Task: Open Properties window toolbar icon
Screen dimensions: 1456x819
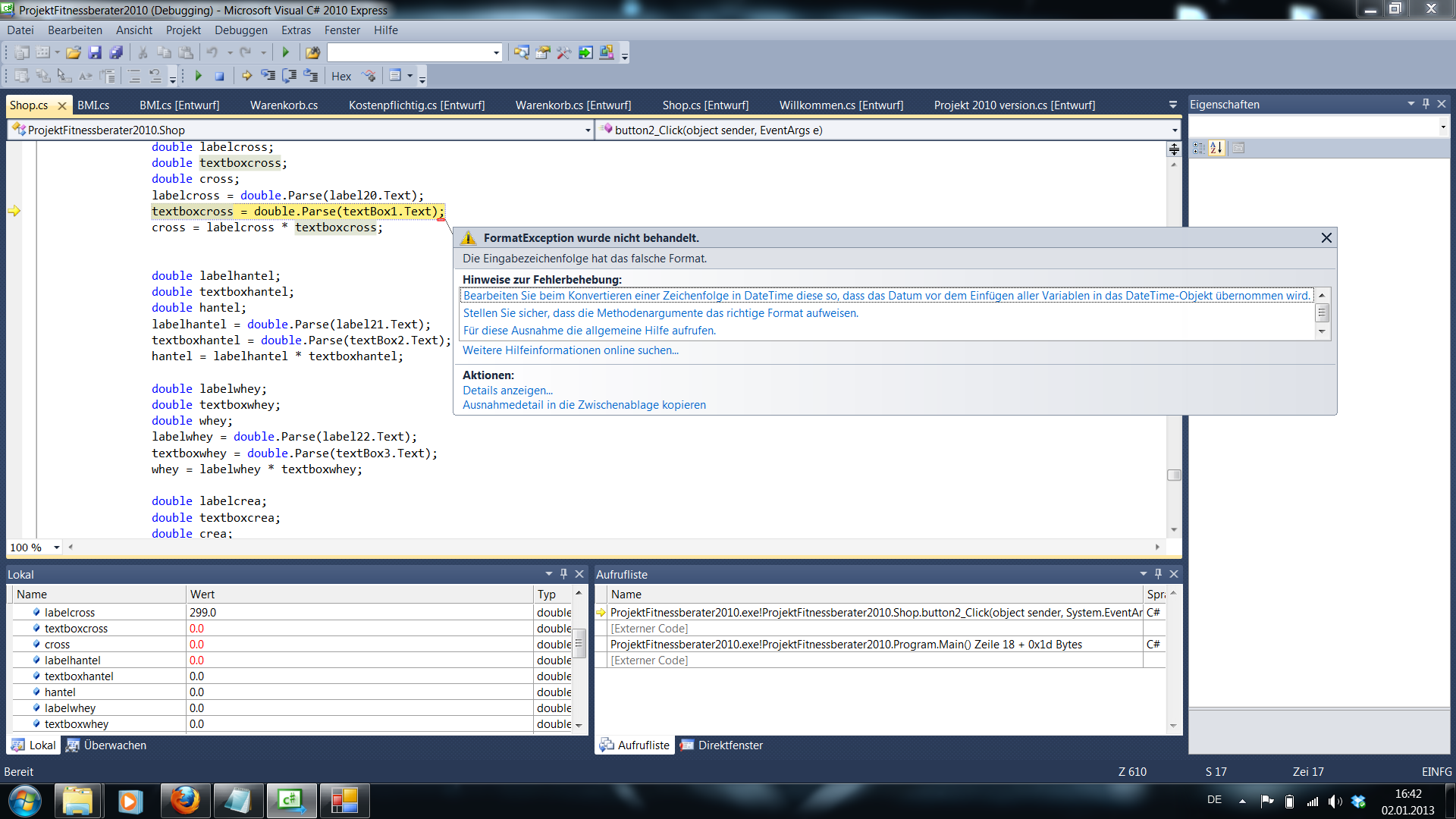Action: click(x=543, y=52)
